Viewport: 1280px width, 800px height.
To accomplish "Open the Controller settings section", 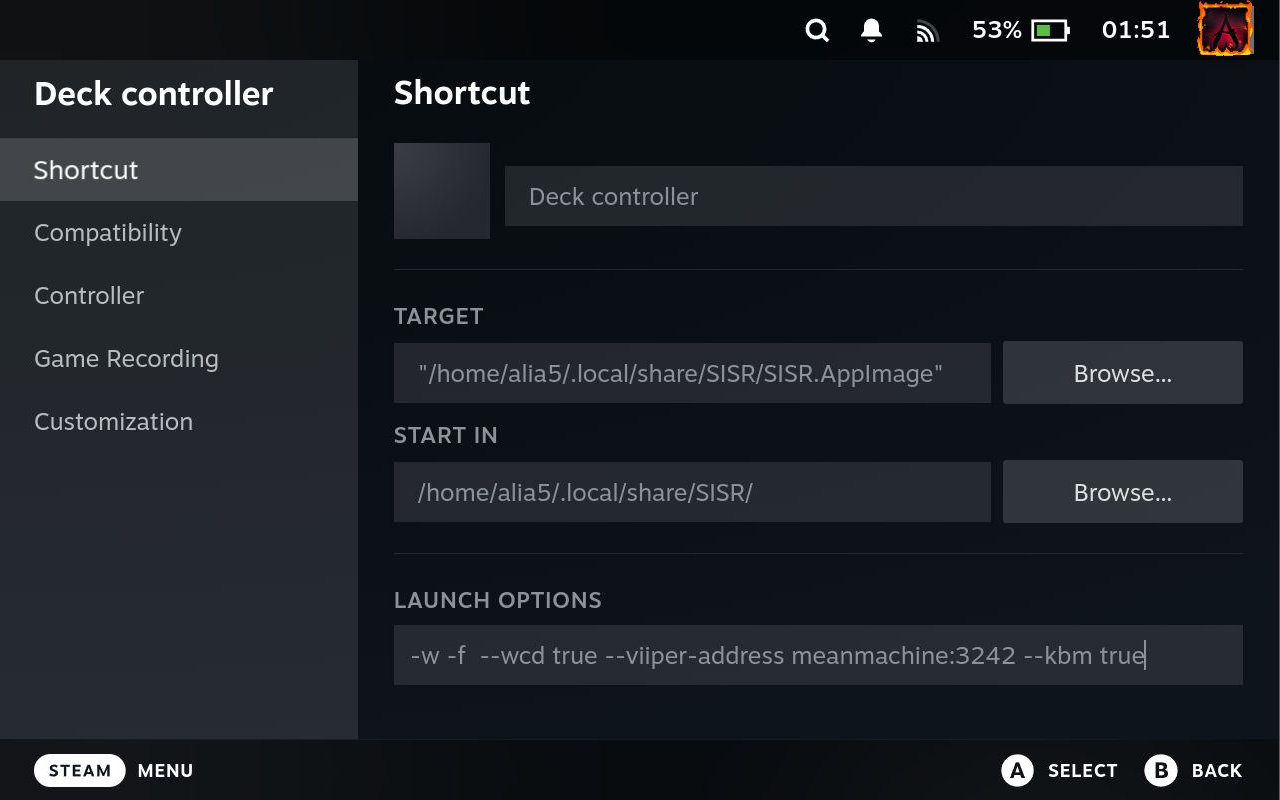I will click(x=89, y=295).
